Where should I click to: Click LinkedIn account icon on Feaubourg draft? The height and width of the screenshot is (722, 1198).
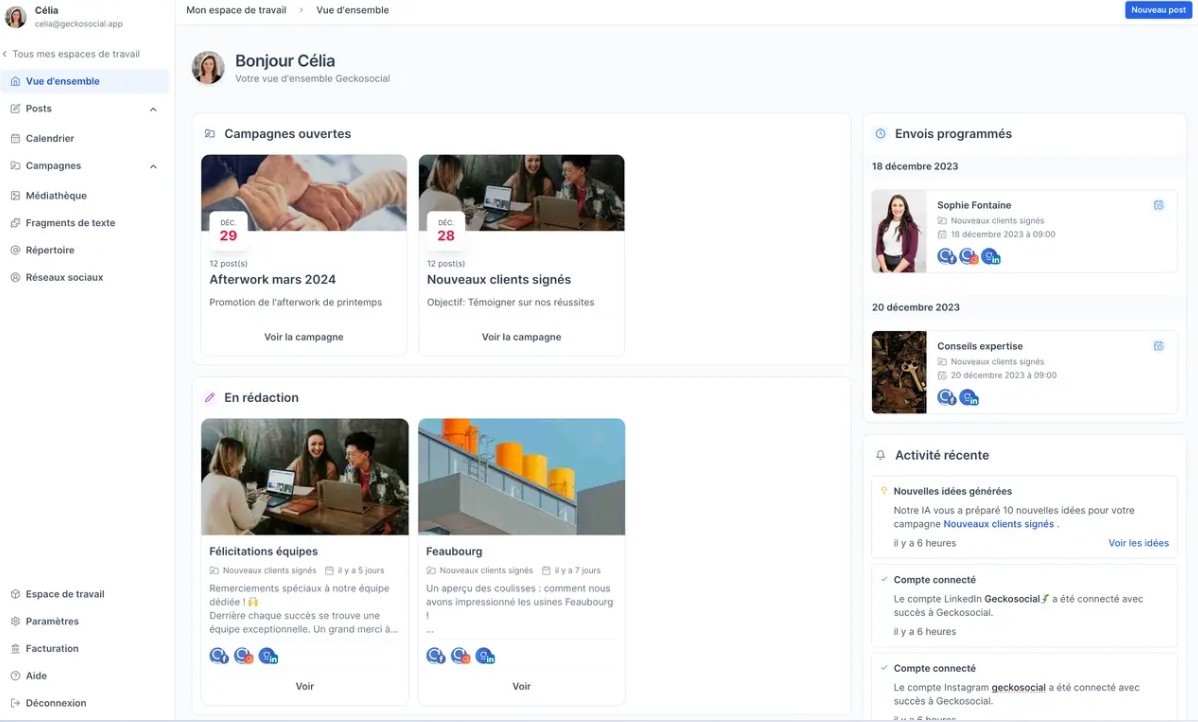(485, 656)
